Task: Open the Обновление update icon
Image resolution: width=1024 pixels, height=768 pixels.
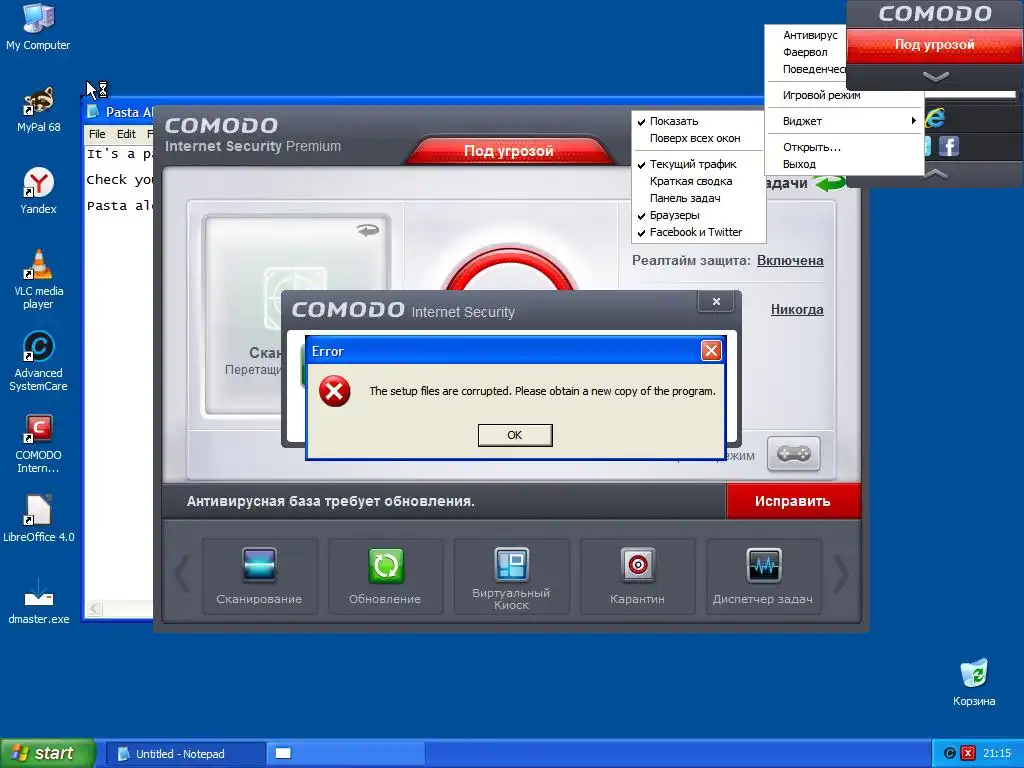Action: [385, 576]
